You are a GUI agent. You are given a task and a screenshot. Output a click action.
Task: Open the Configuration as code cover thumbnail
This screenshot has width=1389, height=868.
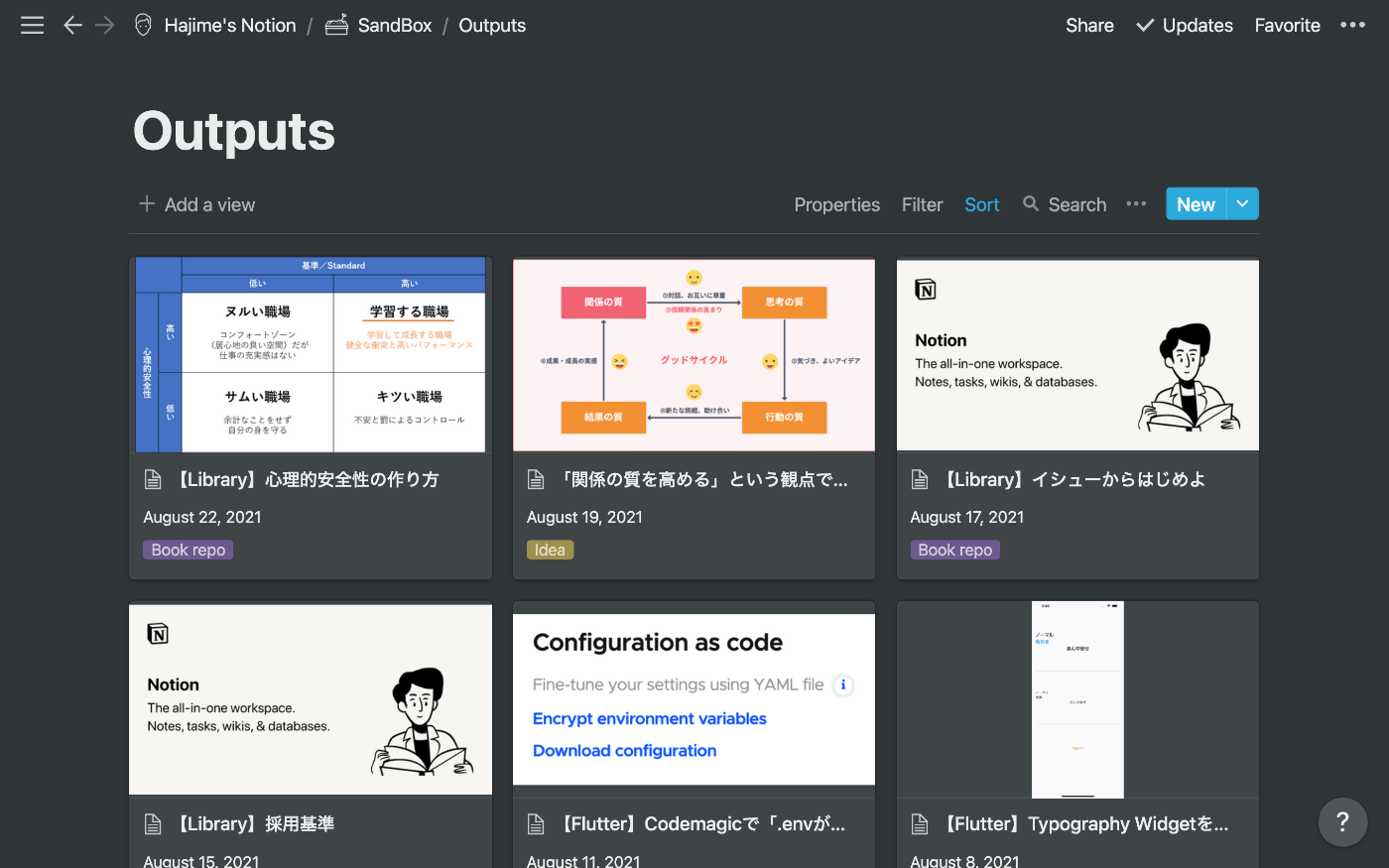click(x=694, y=698)
